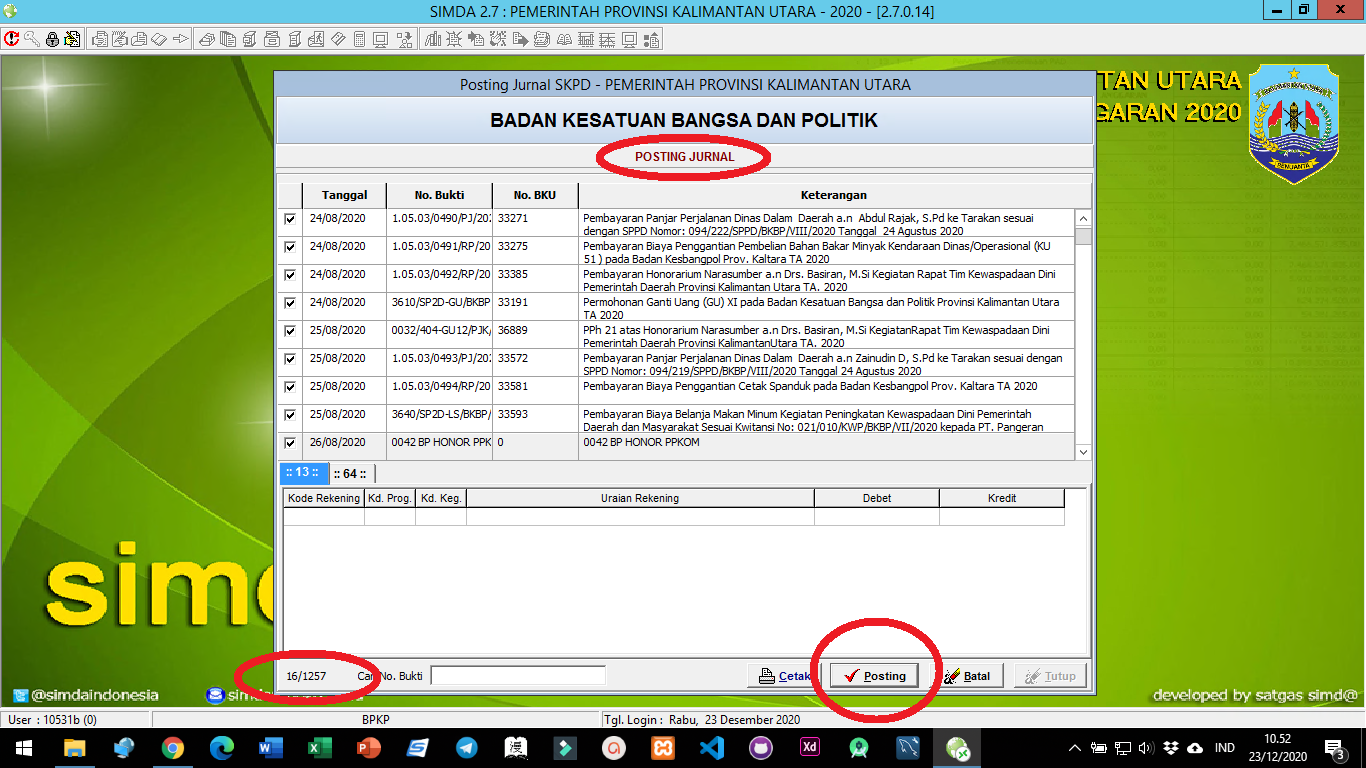1366x768 pixels.
Task: Open Telegram from the taskbar
Action: [466, 747]
